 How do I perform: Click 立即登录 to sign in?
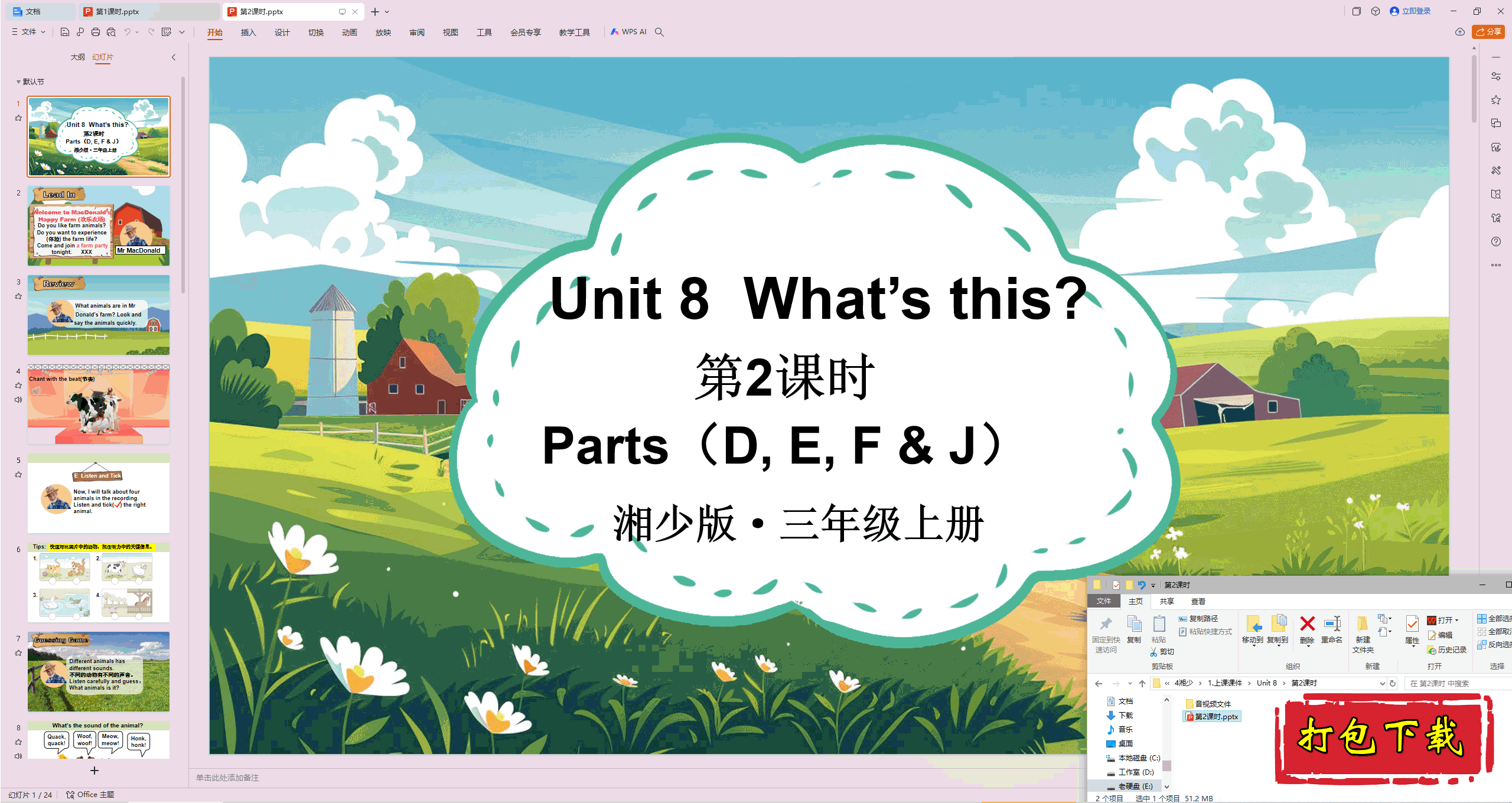click(1410, 11)
